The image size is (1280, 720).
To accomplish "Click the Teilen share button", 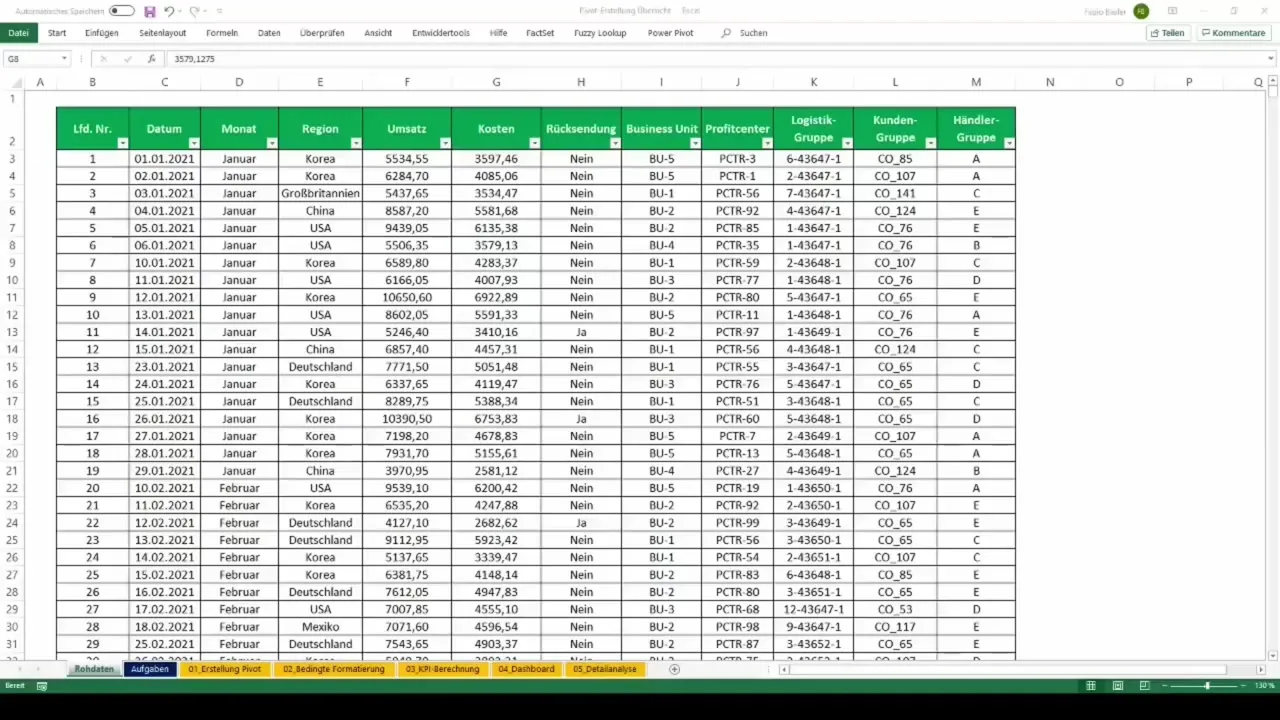I will click(x=1167, y=33).
